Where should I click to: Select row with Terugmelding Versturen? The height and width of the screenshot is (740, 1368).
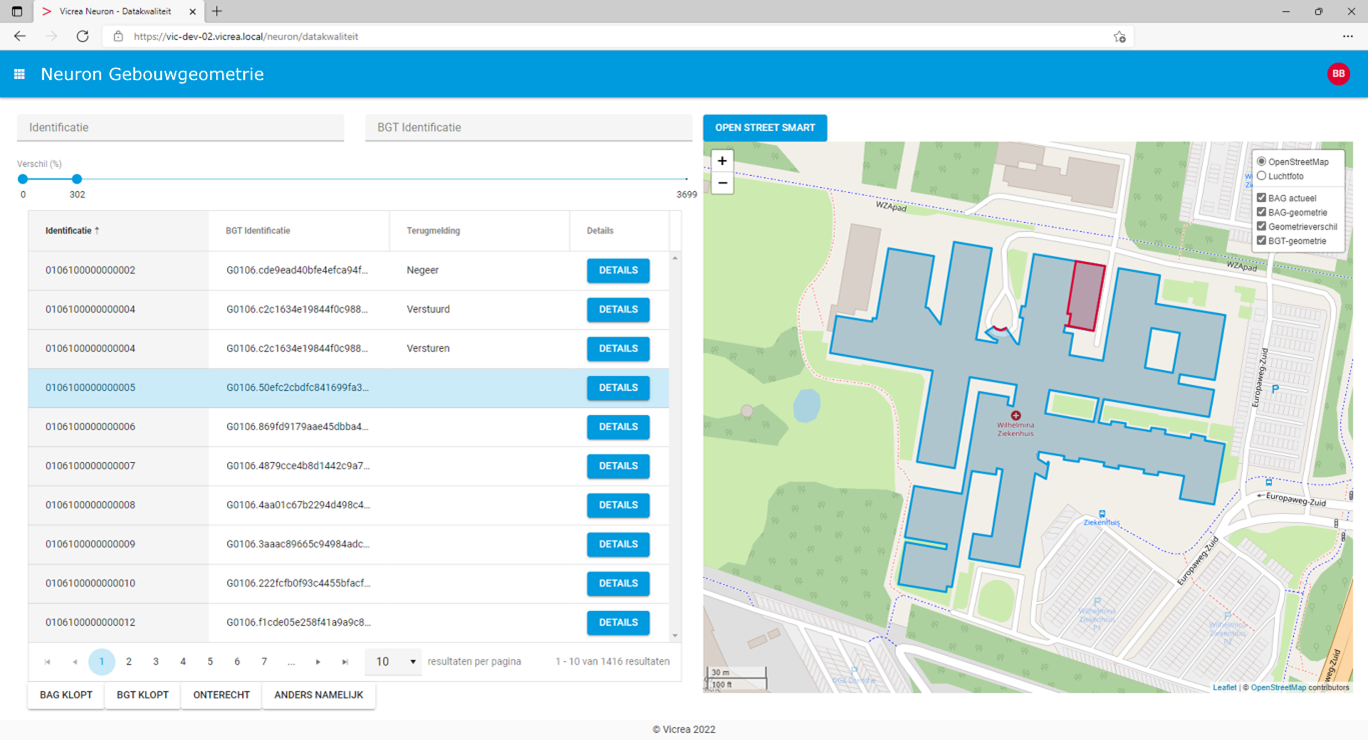pos(348,349)
